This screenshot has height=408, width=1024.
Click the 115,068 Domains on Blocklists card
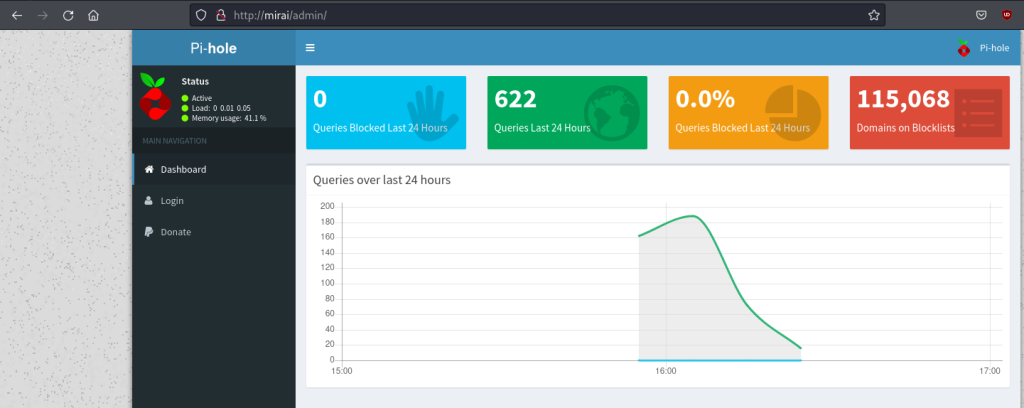click(929, 112)
